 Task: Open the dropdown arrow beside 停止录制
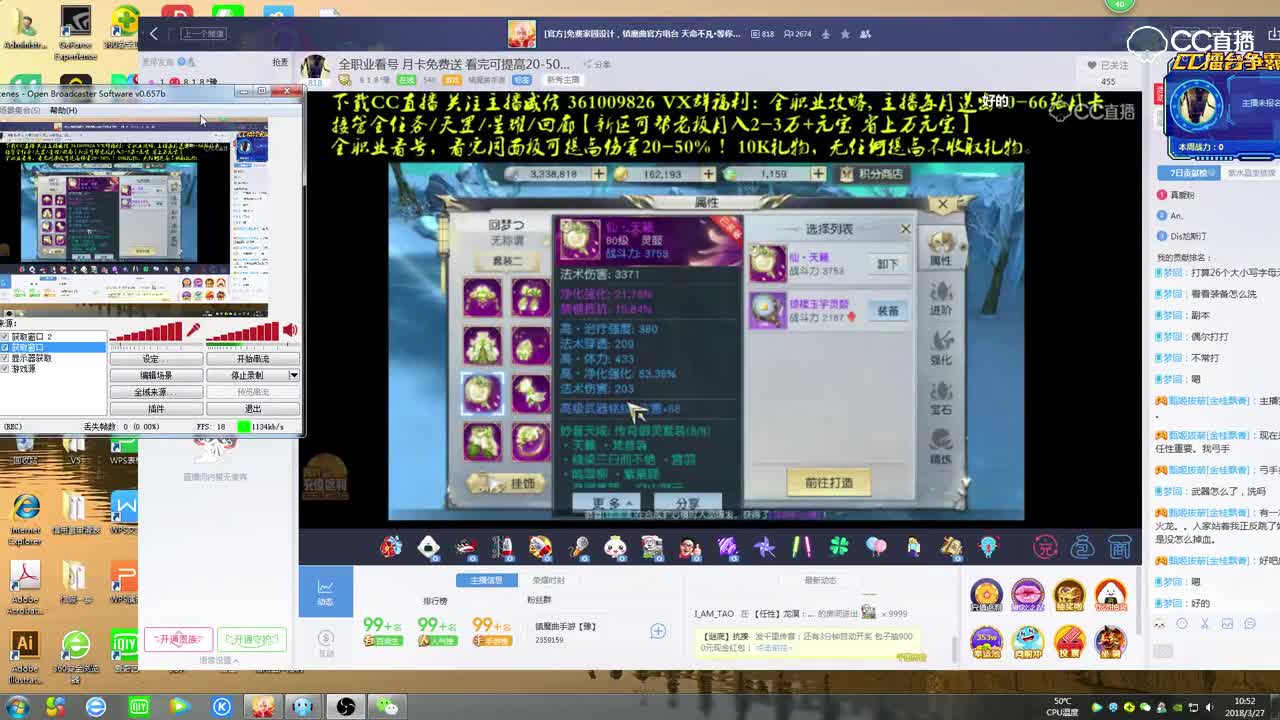[x=294, y=375]
